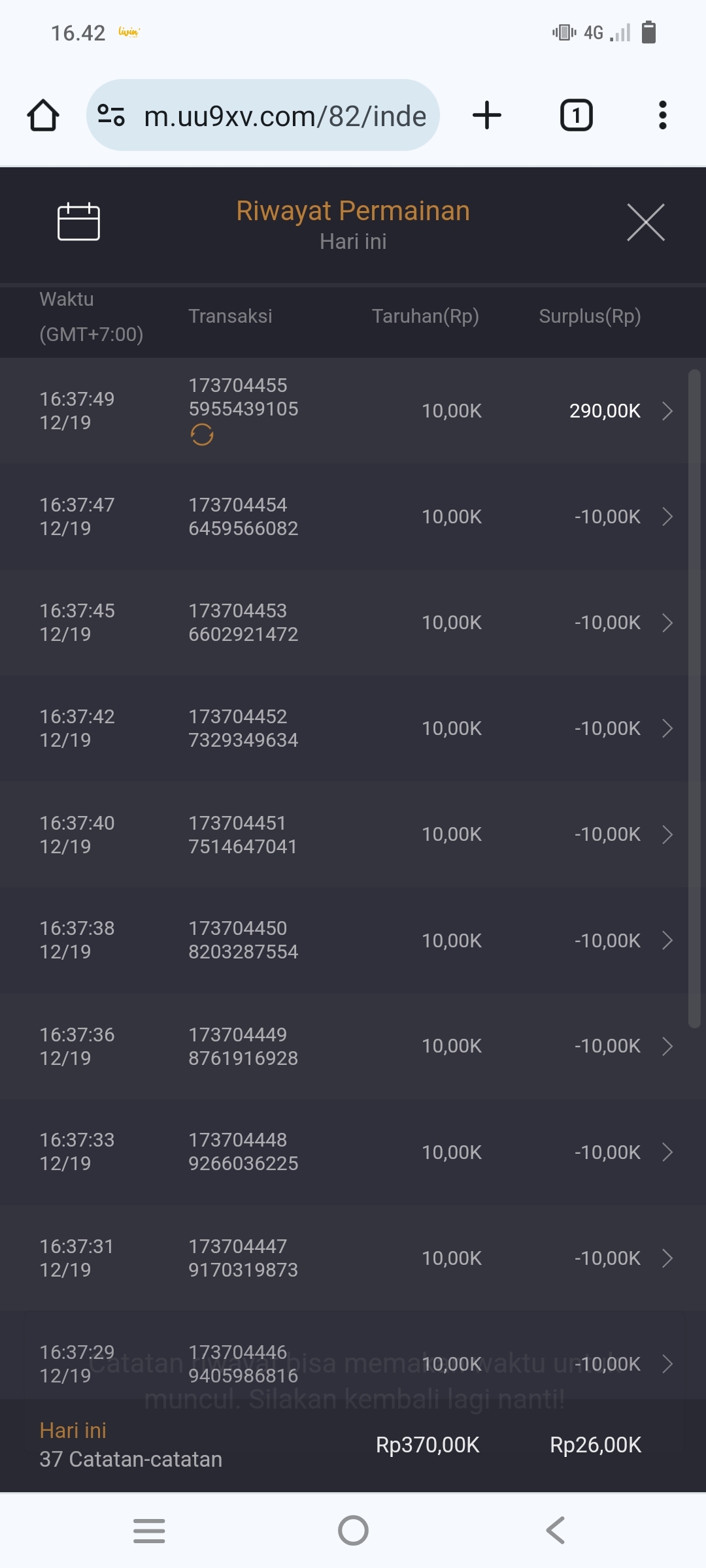Viewport: 706px width, 1568px height.
Task: Expand the chevron for 16:37:40 record
Action: point(667,834)
